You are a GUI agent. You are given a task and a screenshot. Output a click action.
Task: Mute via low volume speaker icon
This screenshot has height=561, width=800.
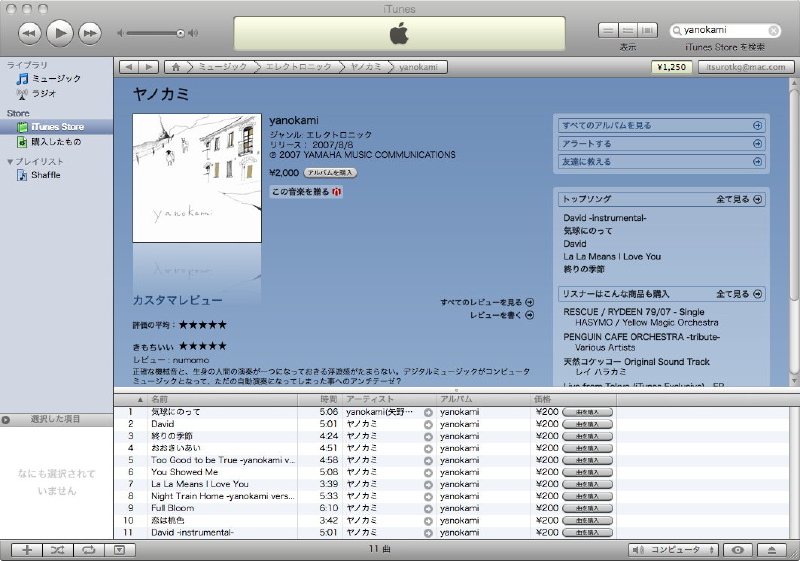tap(120, 33)
